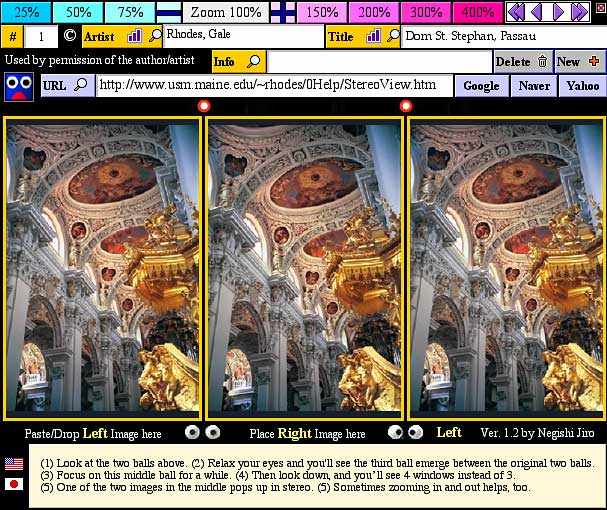Set zoom to 400%

(478, 12)
